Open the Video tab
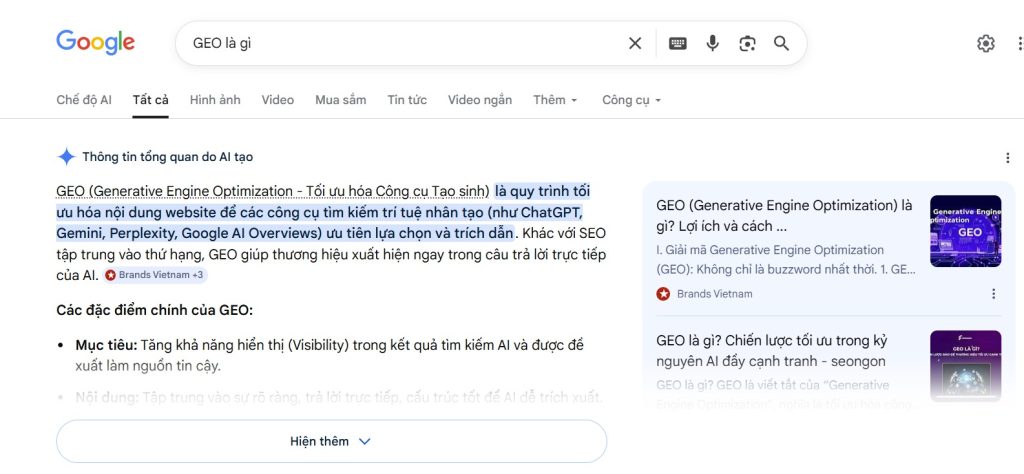 pos(278,100)
